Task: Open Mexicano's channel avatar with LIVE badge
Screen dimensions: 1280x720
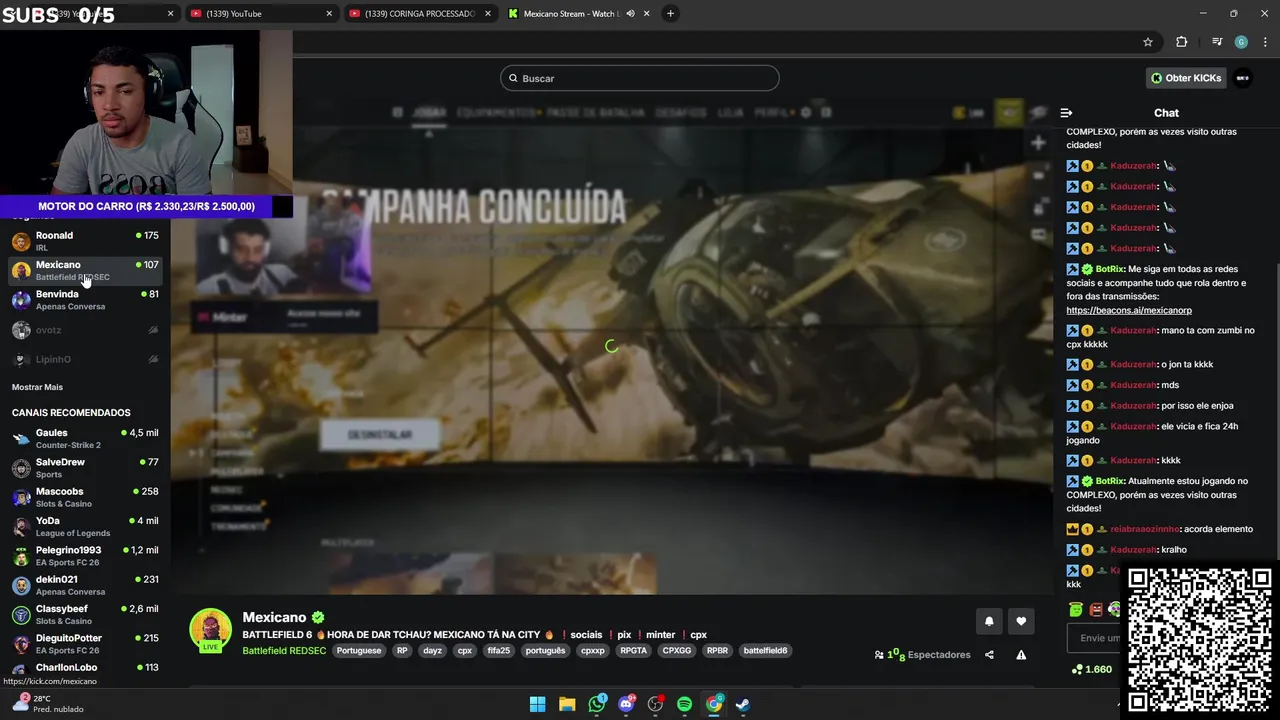Action: click(x=211, y=630)
